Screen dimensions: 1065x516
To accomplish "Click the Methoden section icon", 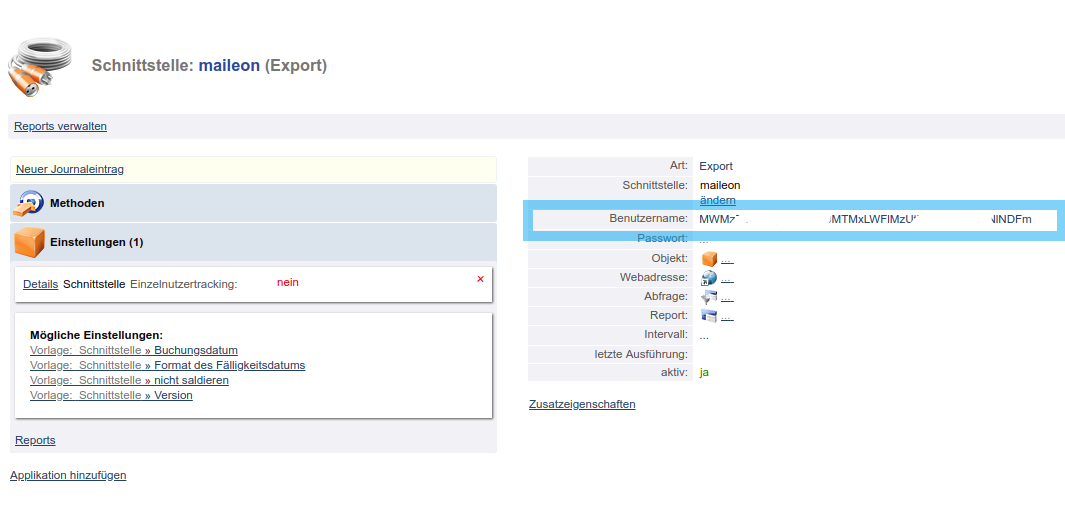I will 28,203.
